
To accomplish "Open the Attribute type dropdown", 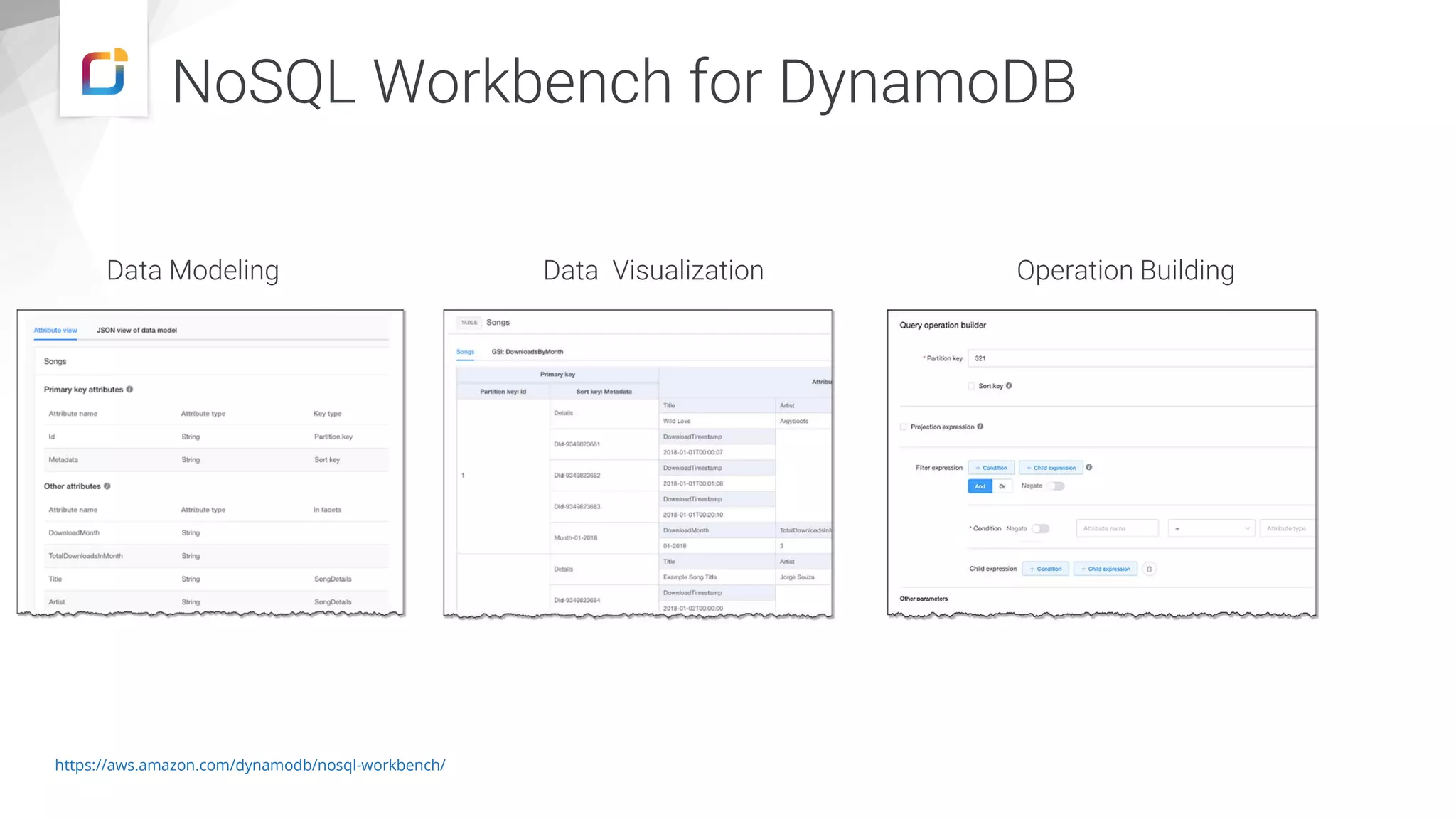I will tap(1286, 529).
